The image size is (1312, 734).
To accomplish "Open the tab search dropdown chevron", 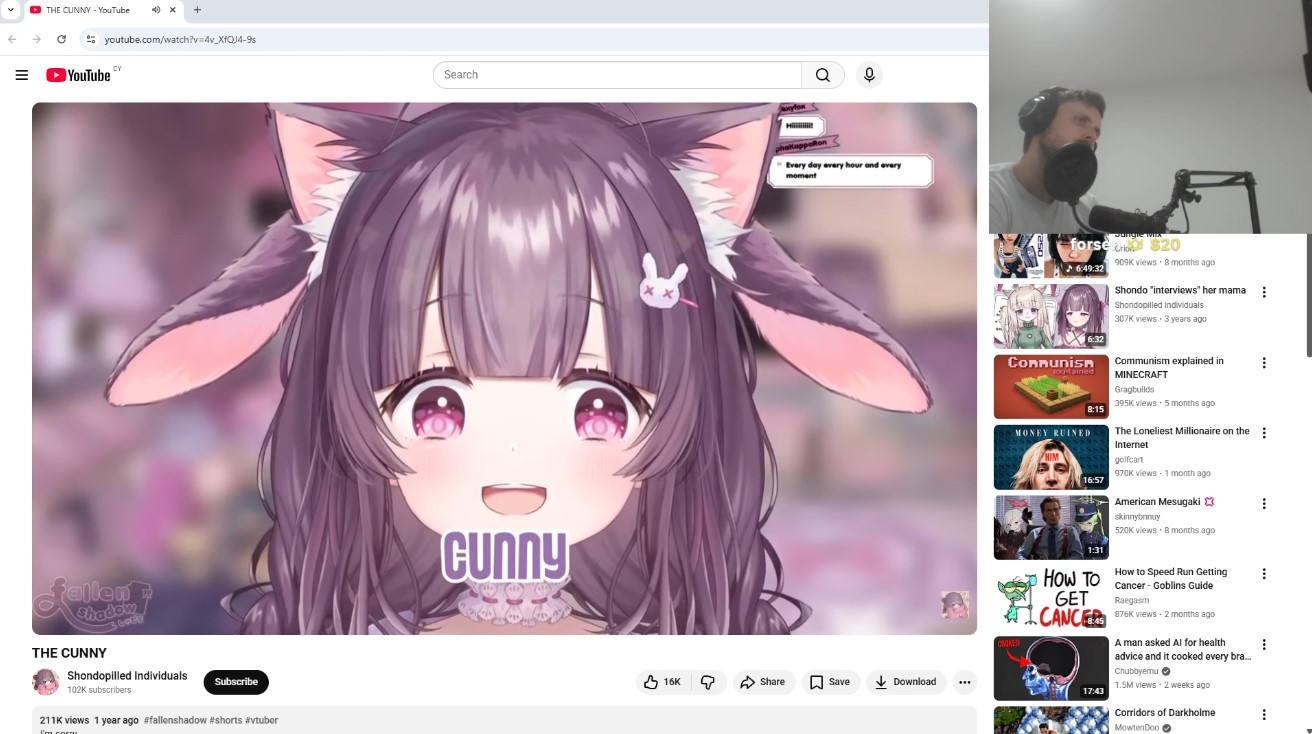I will click(x=10, y=10).
